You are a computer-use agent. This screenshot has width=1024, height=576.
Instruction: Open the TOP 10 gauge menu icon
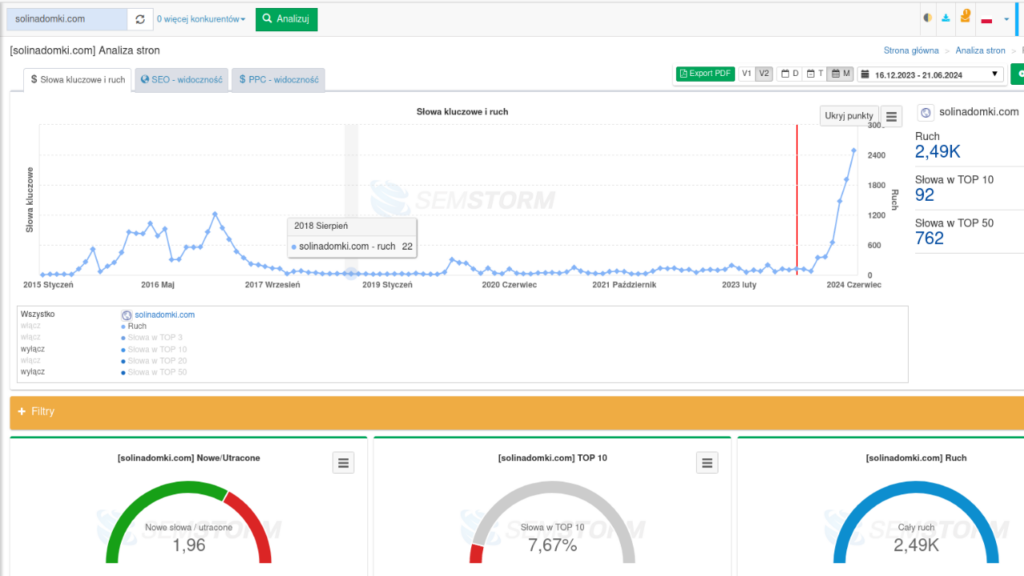tap(707, 462)
